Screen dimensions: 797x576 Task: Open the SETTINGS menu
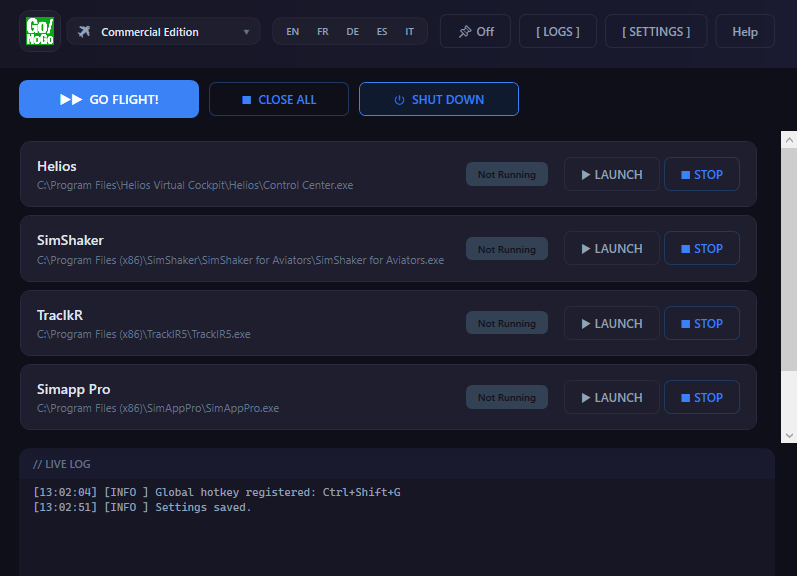coord(655,31)
